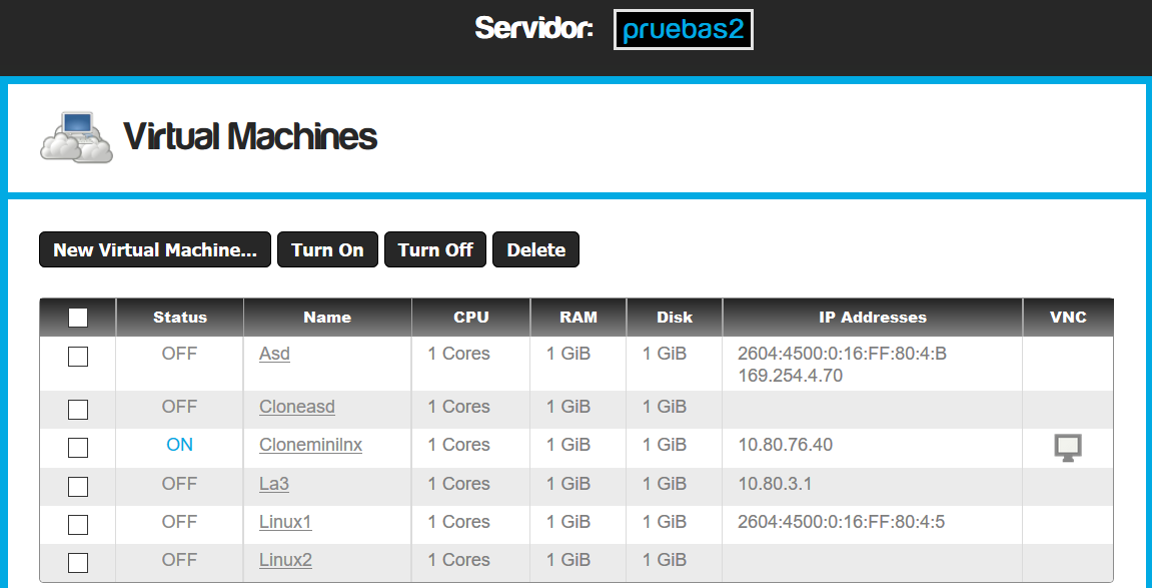
Task: Click the Virtual Machines cloud computer icon
Action: tap(76, 137)
